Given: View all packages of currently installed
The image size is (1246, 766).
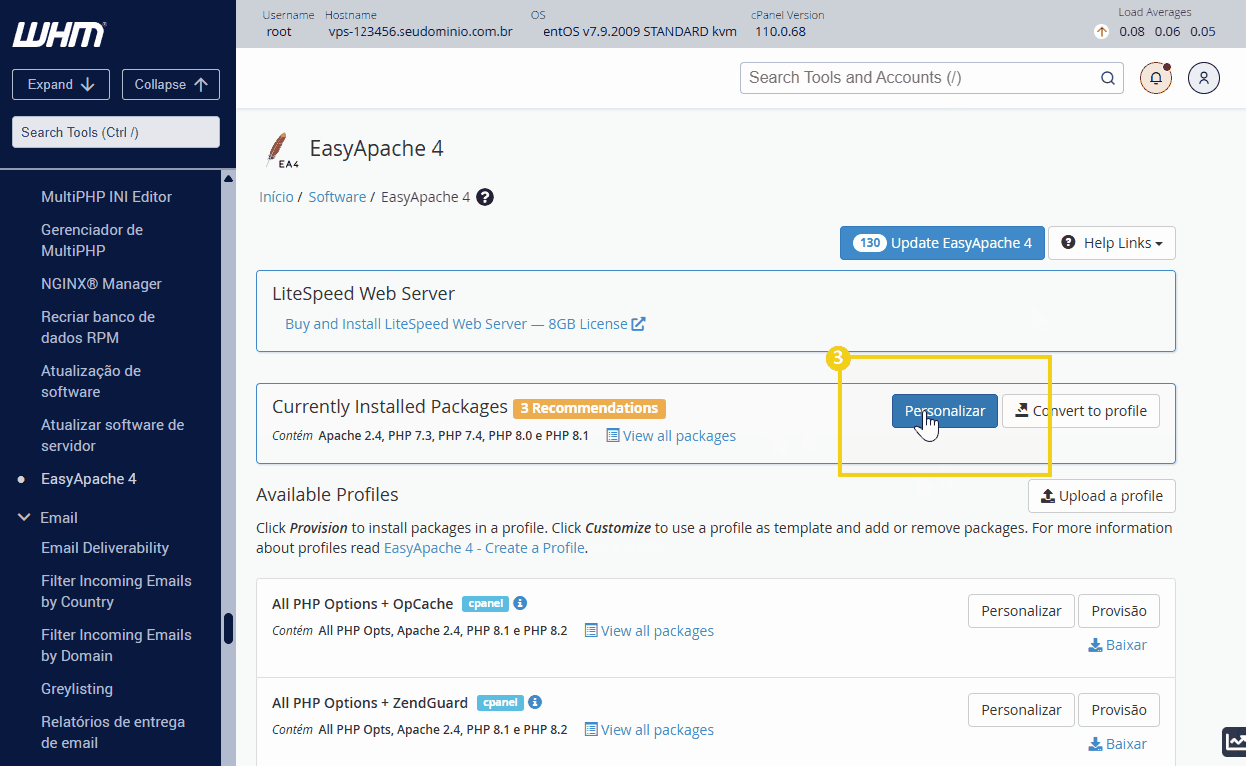Looking at the screenshot, I should point(671,436).
